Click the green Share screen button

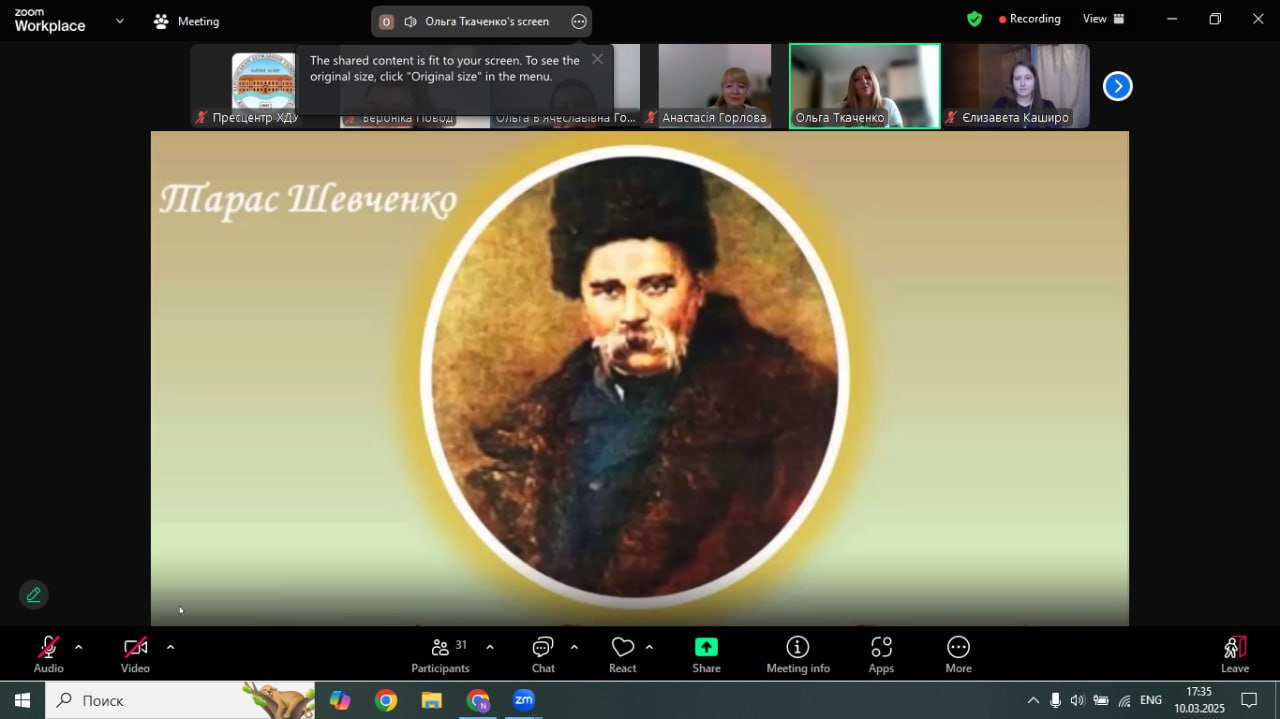(706, 655)
